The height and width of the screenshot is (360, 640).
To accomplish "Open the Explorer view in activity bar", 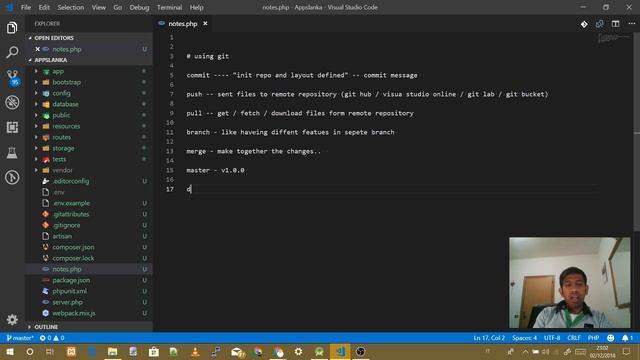I will click(x=12, y=28).
